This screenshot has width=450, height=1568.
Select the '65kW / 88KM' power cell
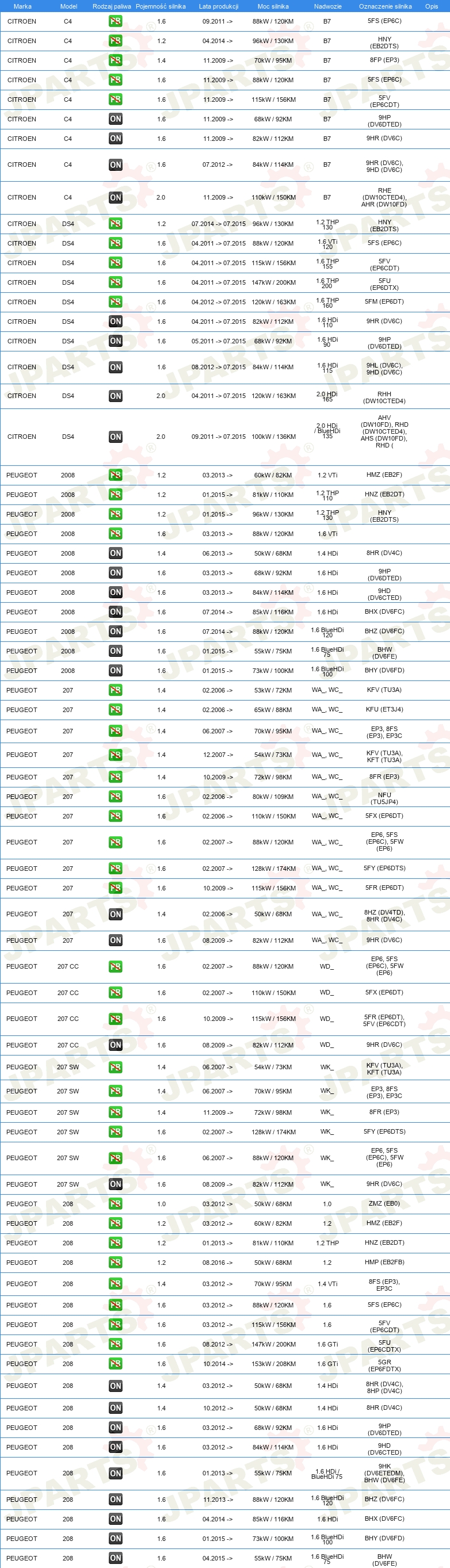click(x=273, y=709)
